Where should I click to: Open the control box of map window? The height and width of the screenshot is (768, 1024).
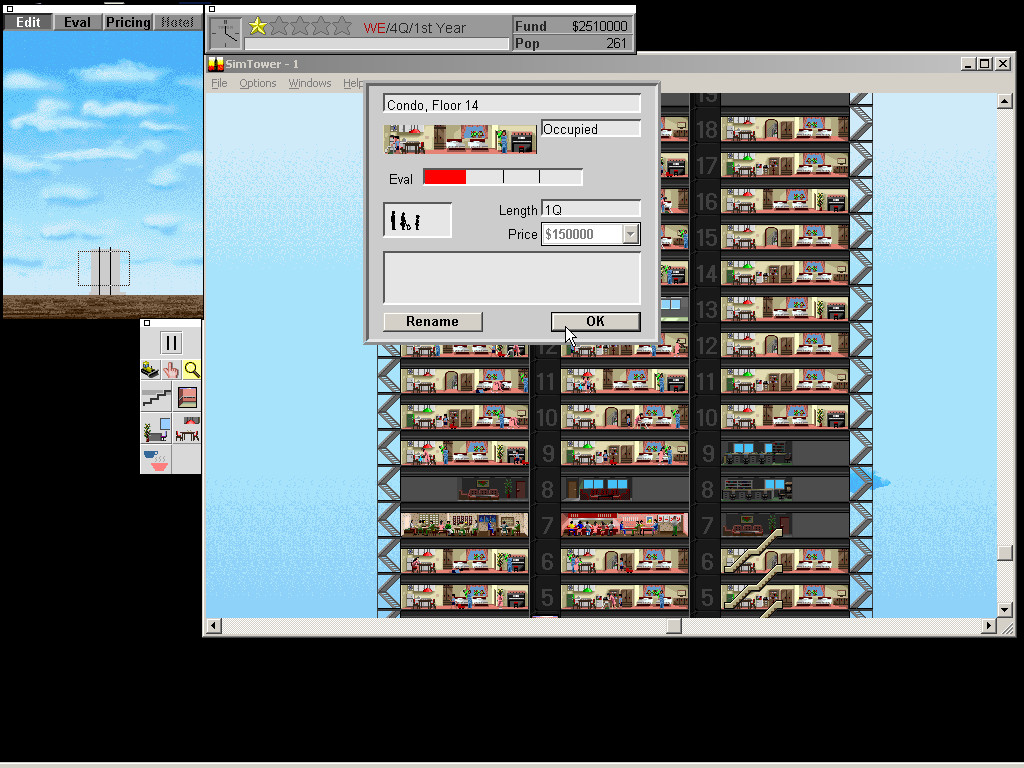pyautogui.click(x=9, y=9)
